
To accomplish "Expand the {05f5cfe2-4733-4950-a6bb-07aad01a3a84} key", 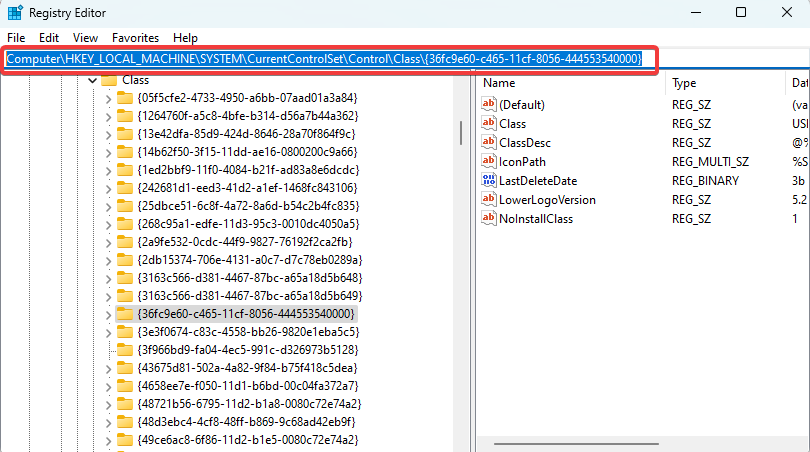I will point(108,99).
